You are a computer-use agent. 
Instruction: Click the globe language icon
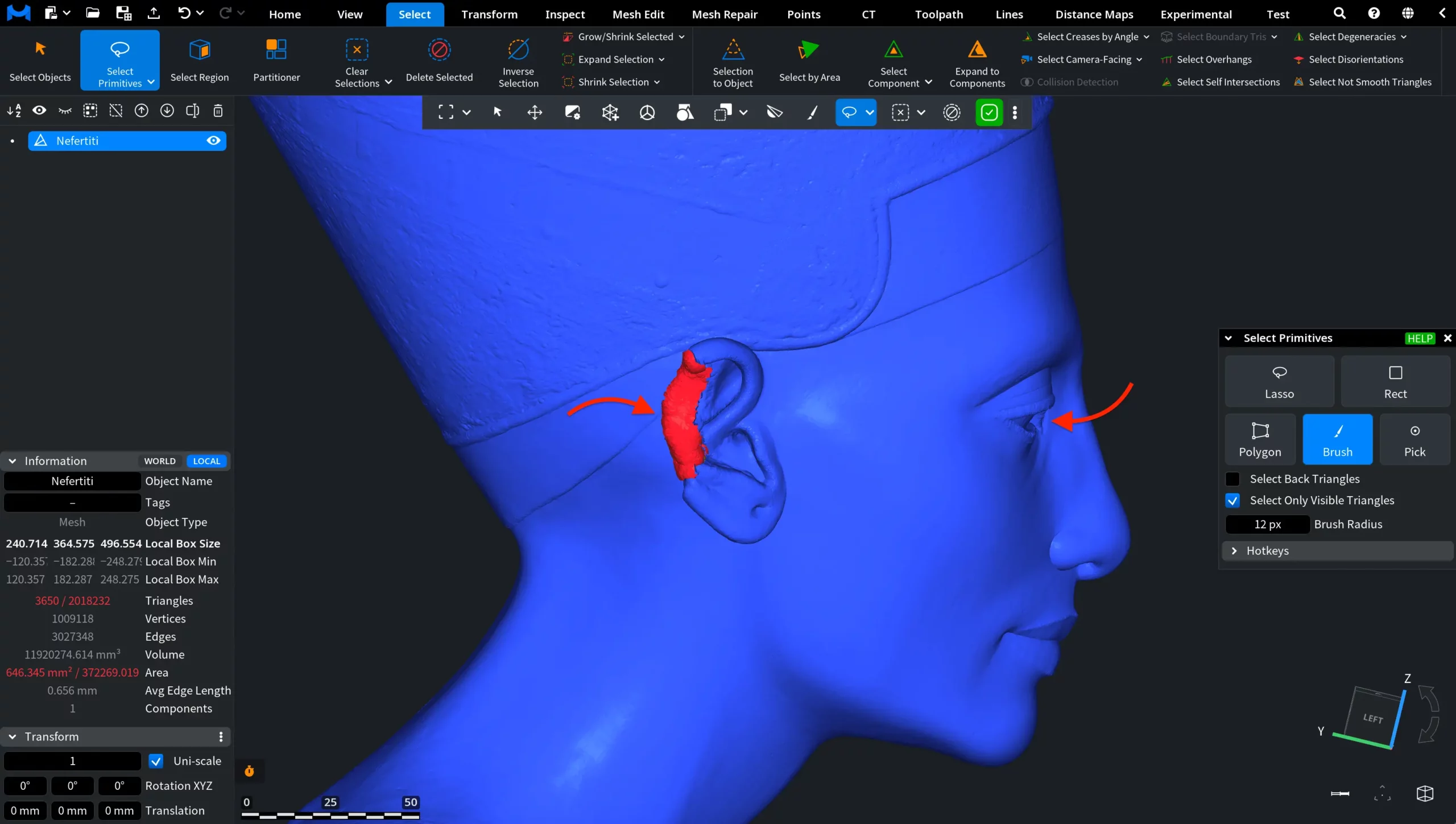point(1408,13)
